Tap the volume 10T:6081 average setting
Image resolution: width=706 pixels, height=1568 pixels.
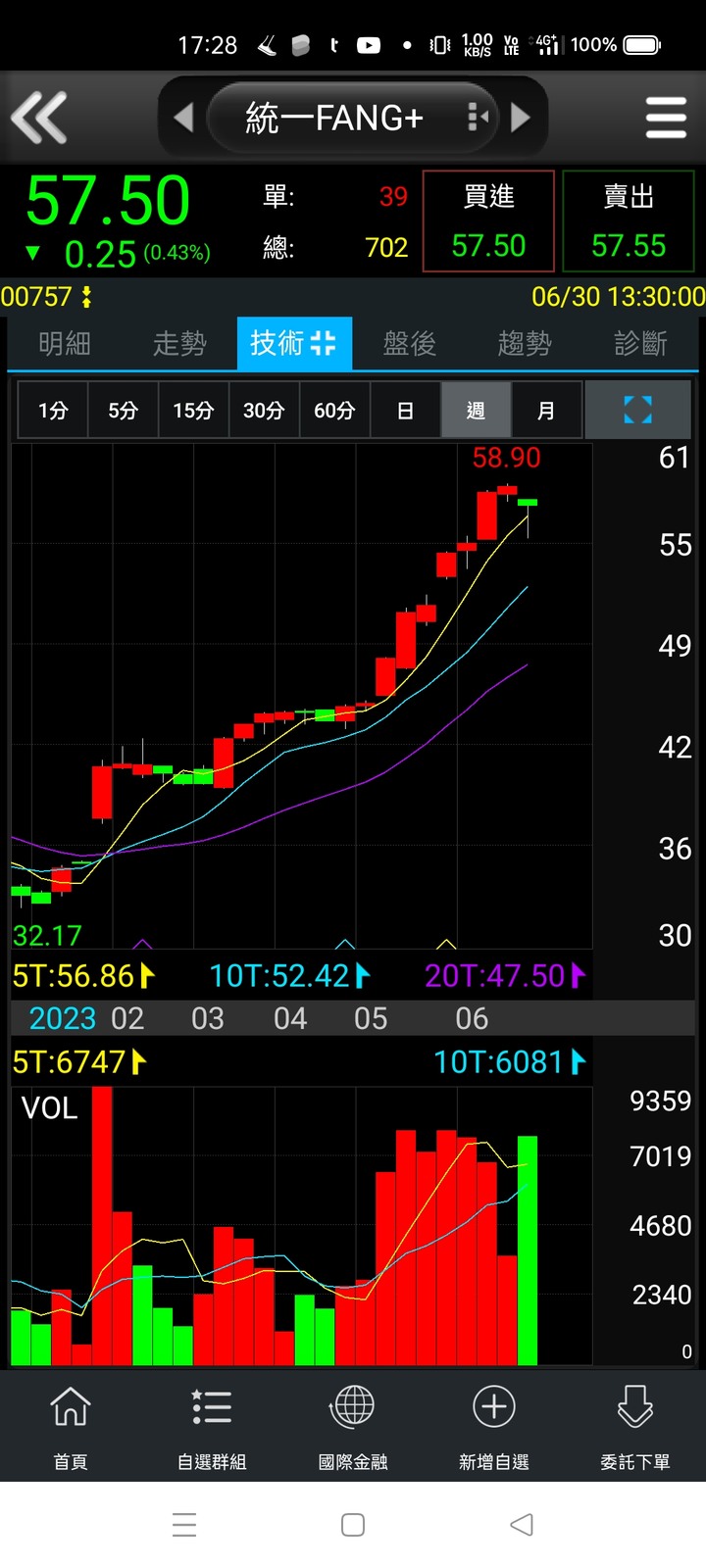pos(510,1062)
